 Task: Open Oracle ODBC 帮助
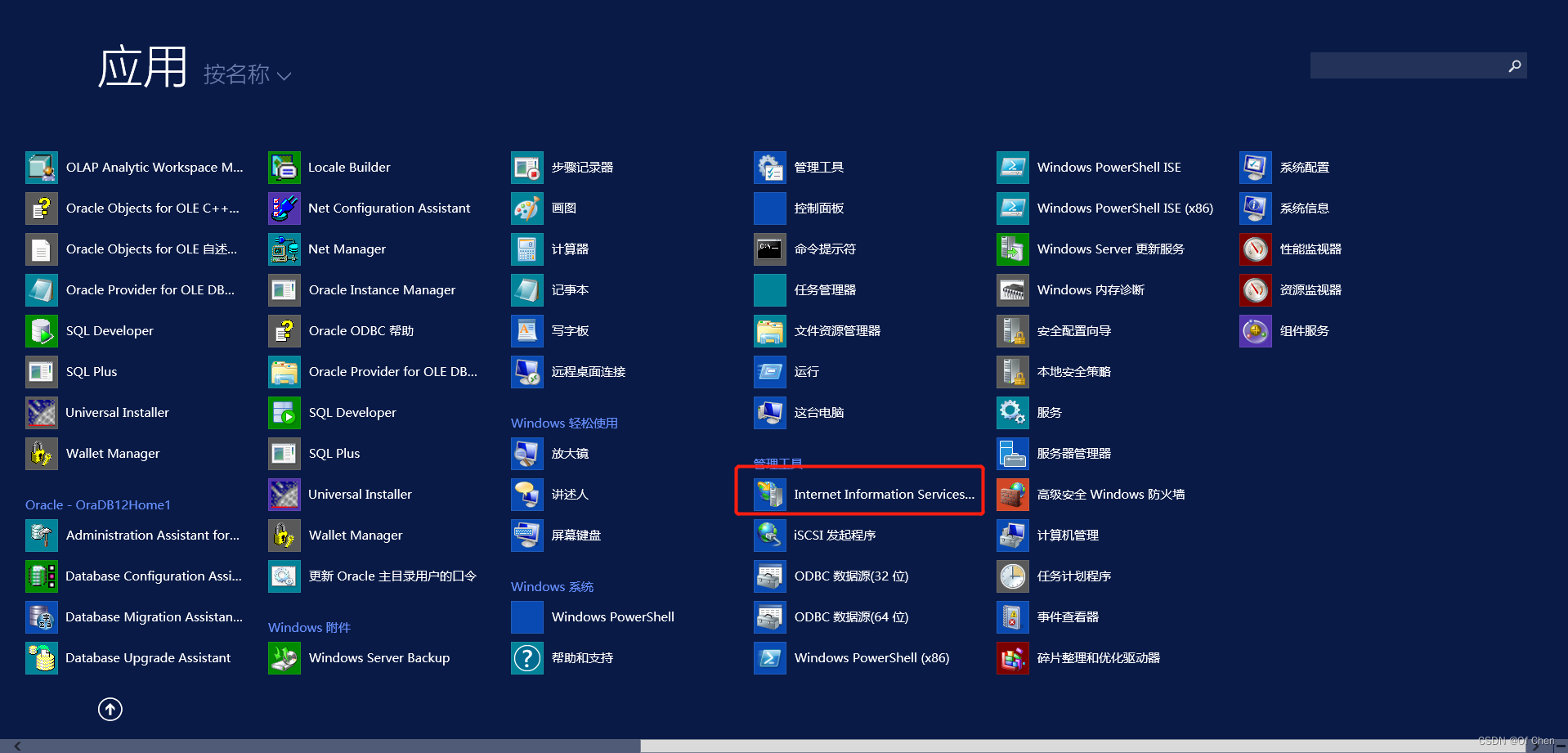(342, 331)
